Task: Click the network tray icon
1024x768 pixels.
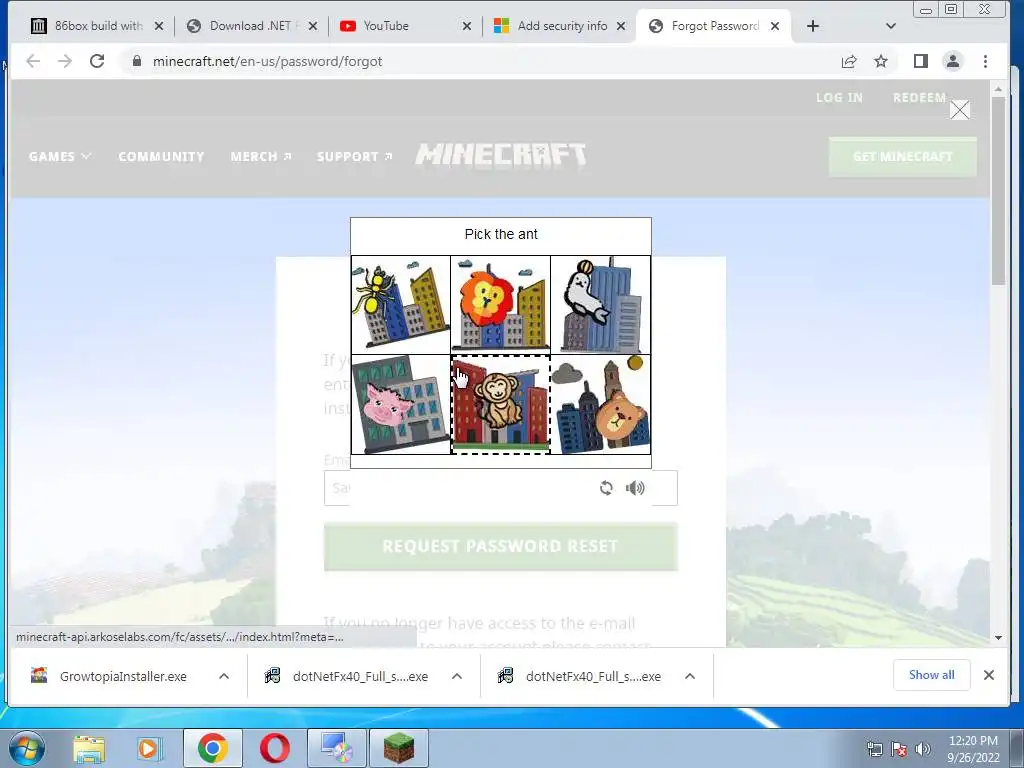Action: [875, 749]
